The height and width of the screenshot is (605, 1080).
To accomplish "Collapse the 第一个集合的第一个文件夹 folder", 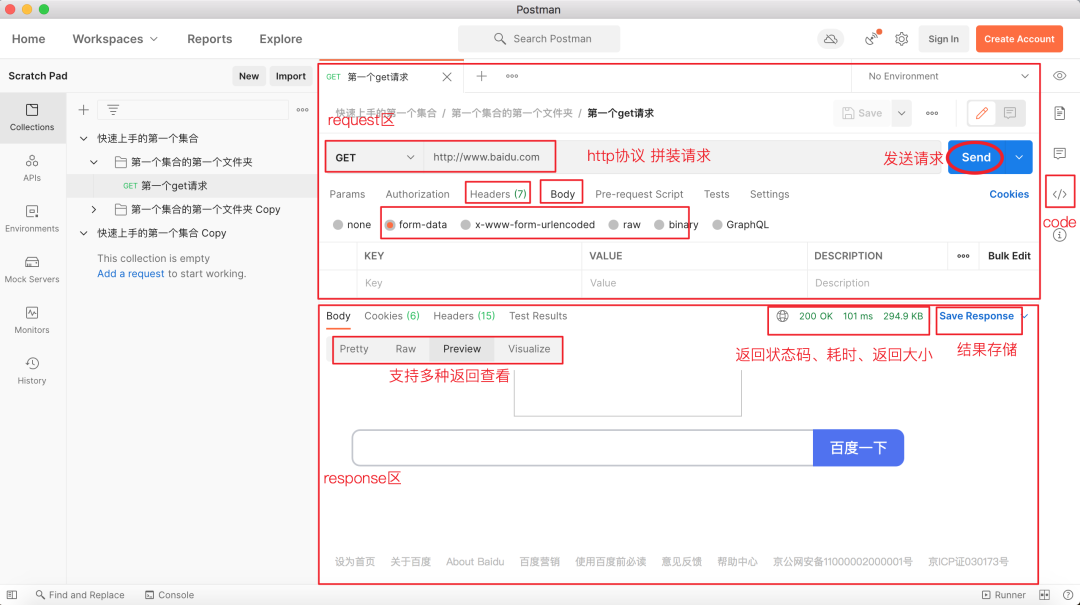I will pos(94,162).
